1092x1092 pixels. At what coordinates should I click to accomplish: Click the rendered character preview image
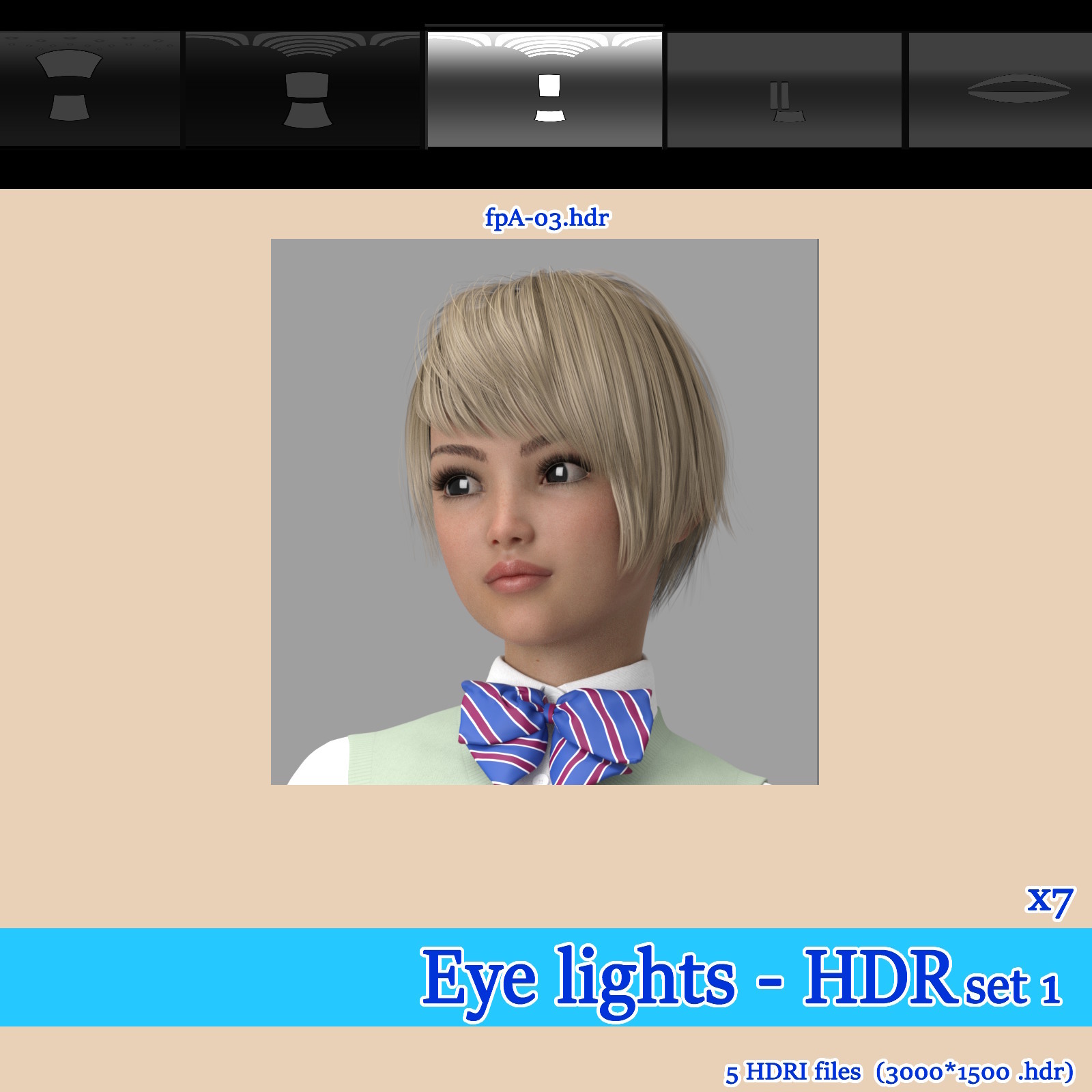click(x=545, y=512)
